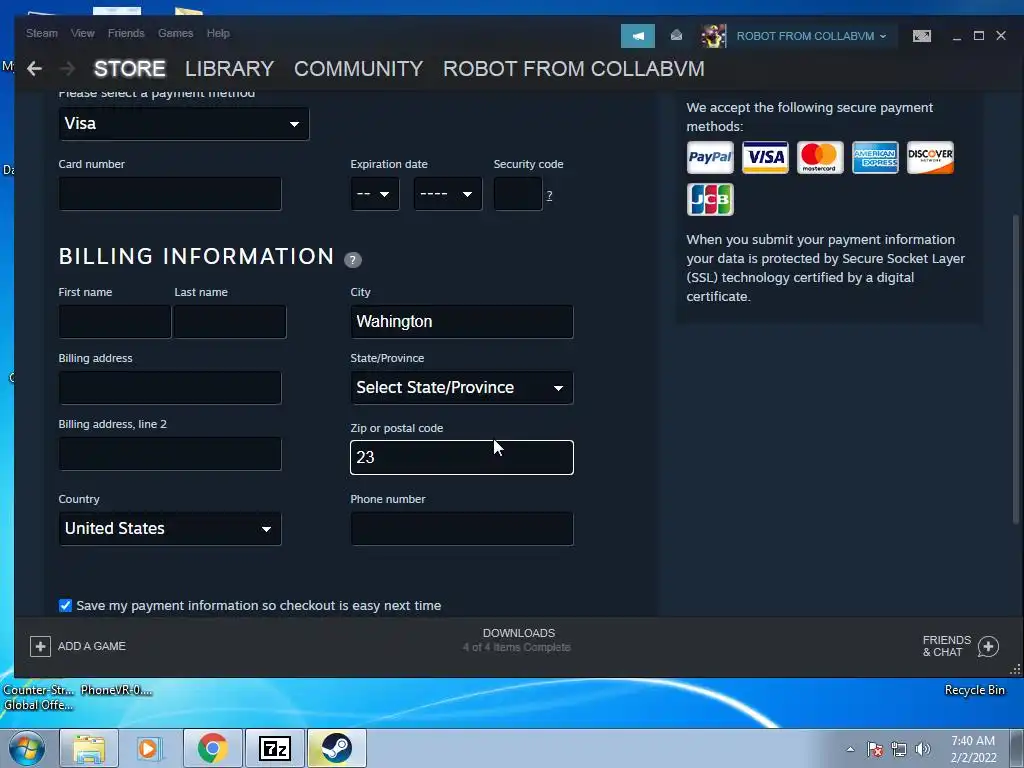Open the Steam announcements megaphone icon
This screenshot has width=1024, height=768.
click(x=638, y=36)
